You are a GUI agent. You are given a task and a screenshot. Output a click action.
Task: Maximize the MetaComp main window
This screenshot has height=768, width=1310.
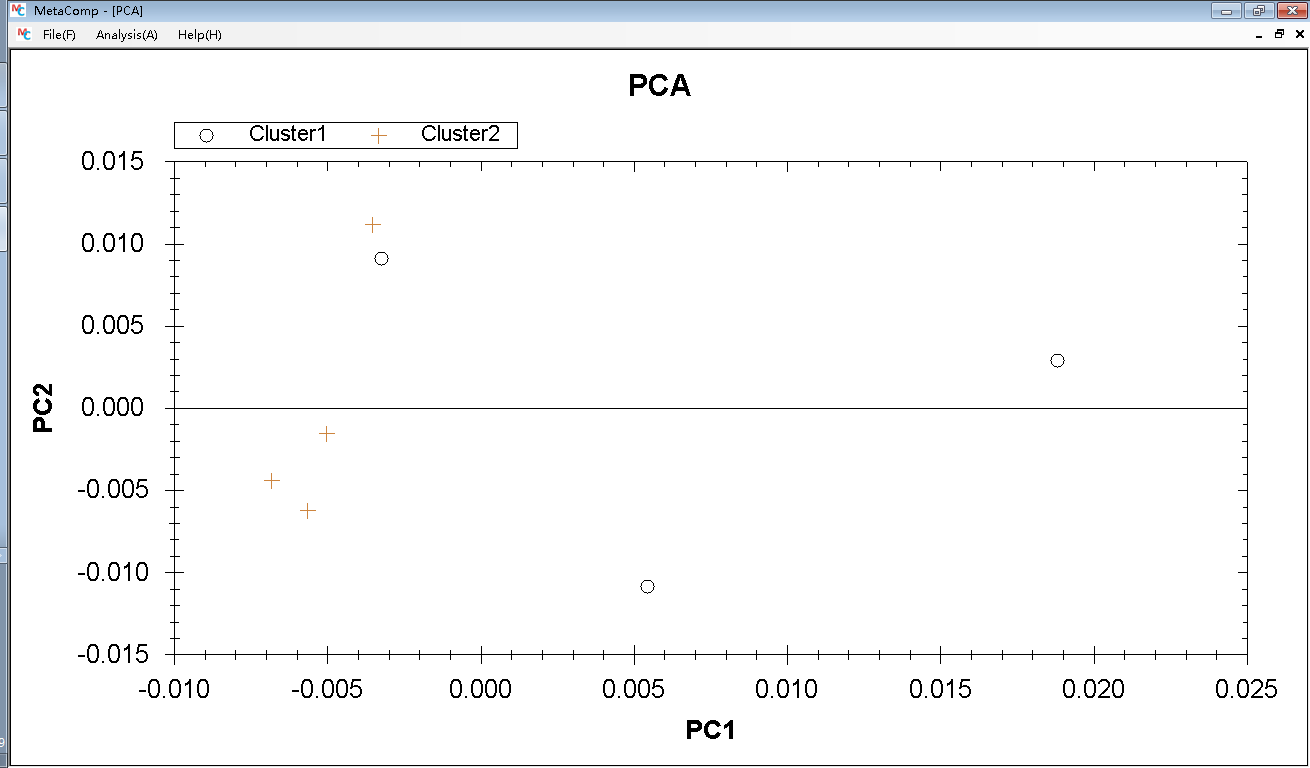(1258, 10)
